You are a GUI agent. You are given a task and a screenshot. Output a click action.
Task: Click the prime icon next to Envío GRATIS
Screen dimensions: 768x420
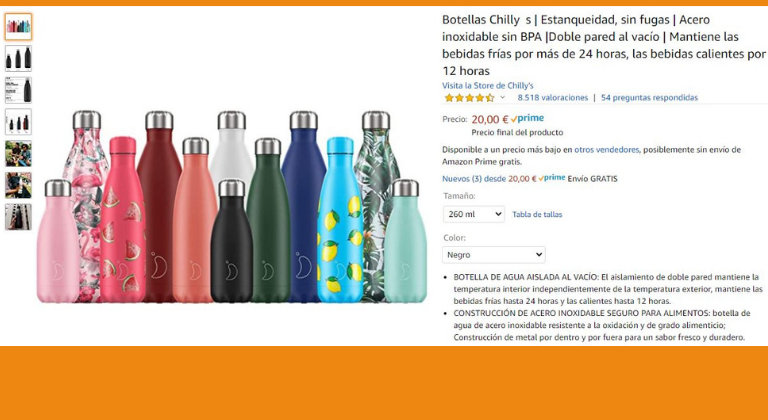(x=552, y=178)
